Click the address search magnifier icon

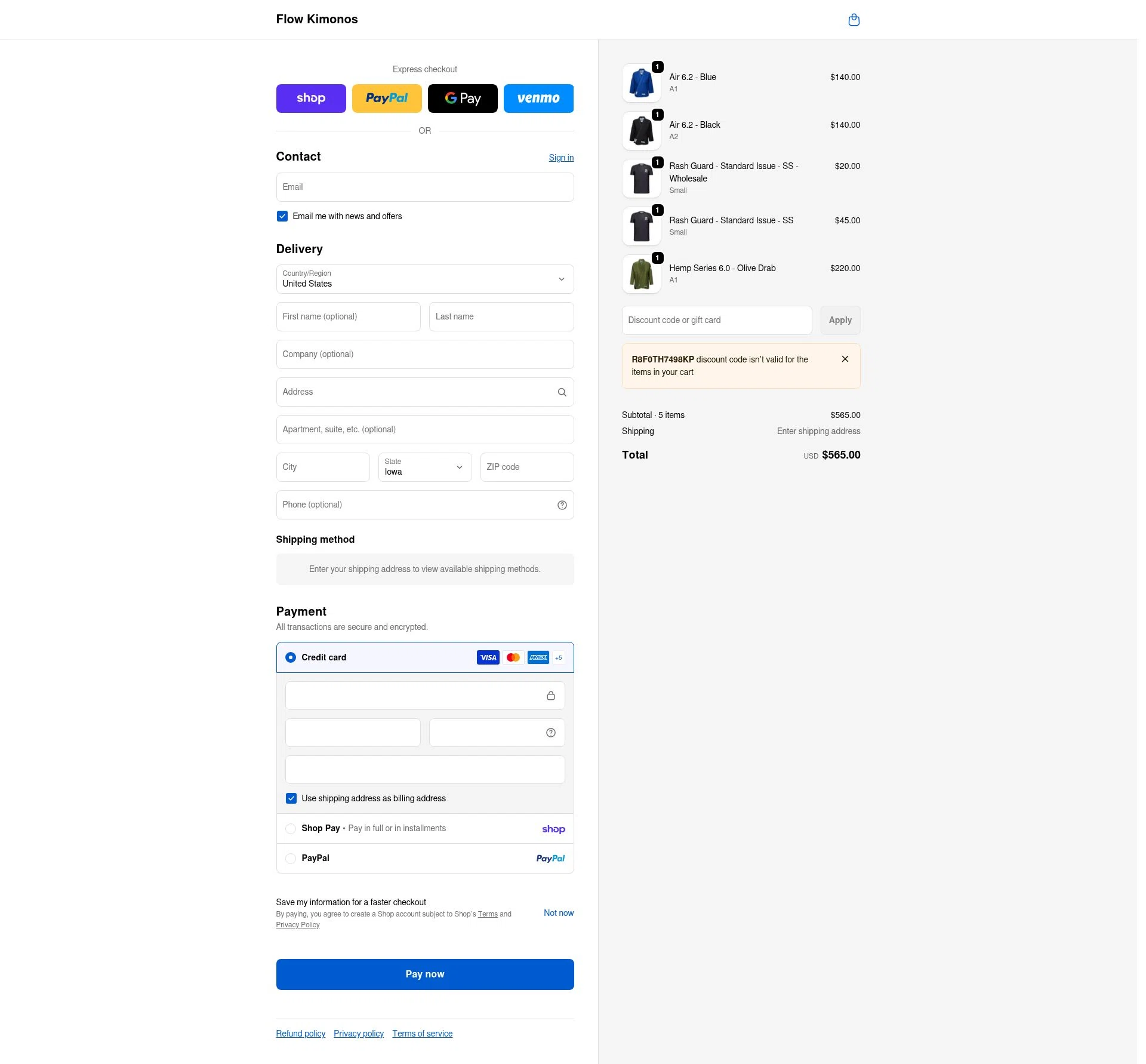(x=562, y=392)
